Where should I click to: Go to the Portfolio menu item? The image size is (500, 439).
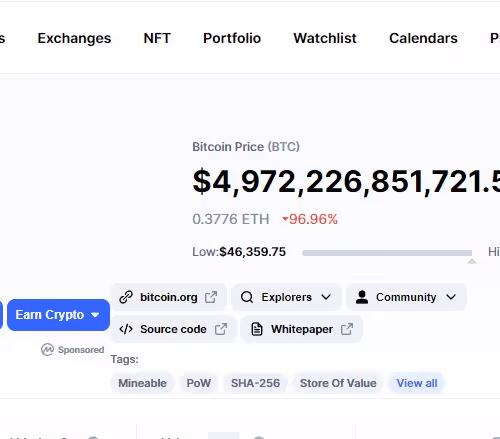(232, 38)
